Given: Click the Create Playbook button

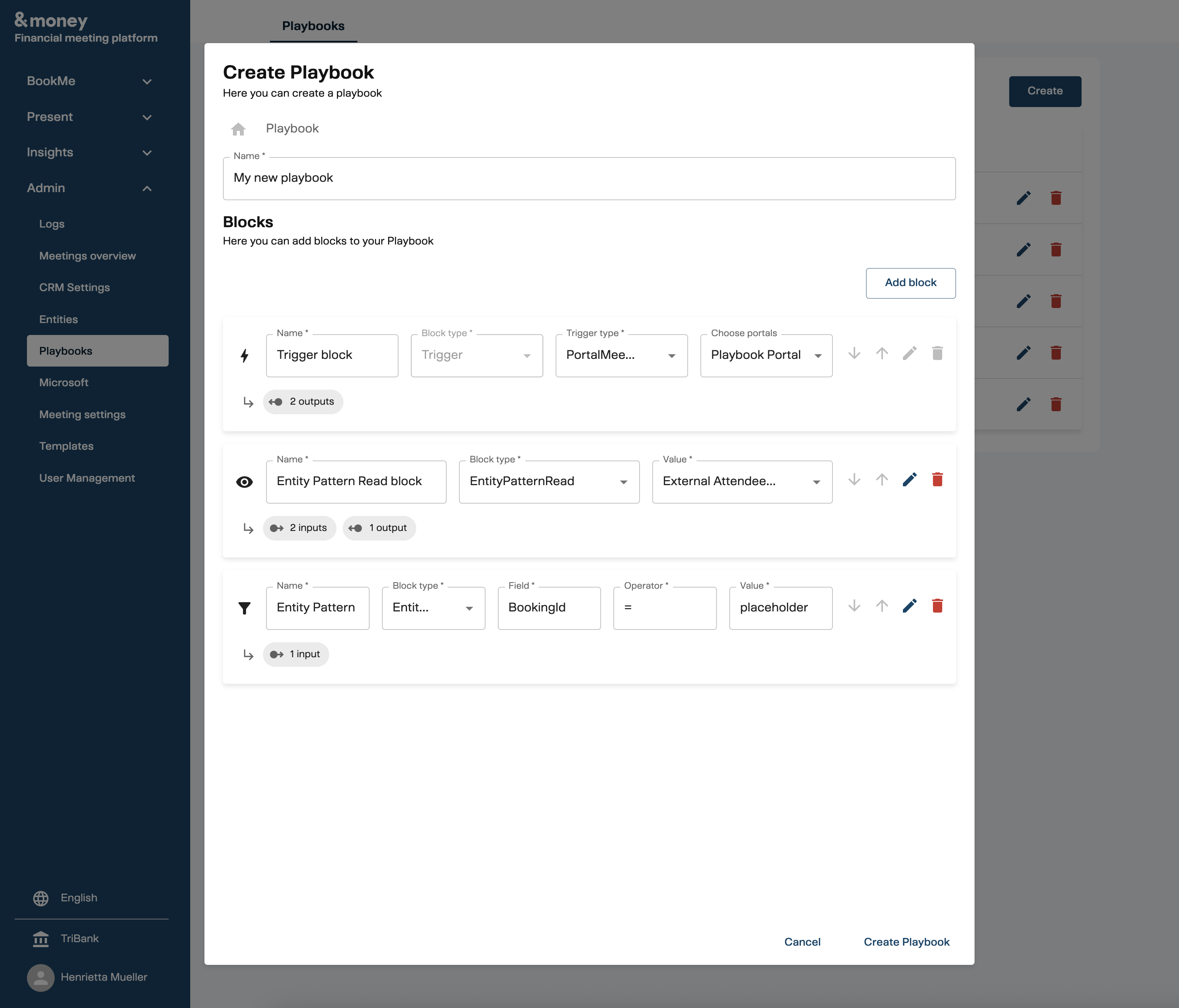Looking at the screenshot, I should pos(906,941).
